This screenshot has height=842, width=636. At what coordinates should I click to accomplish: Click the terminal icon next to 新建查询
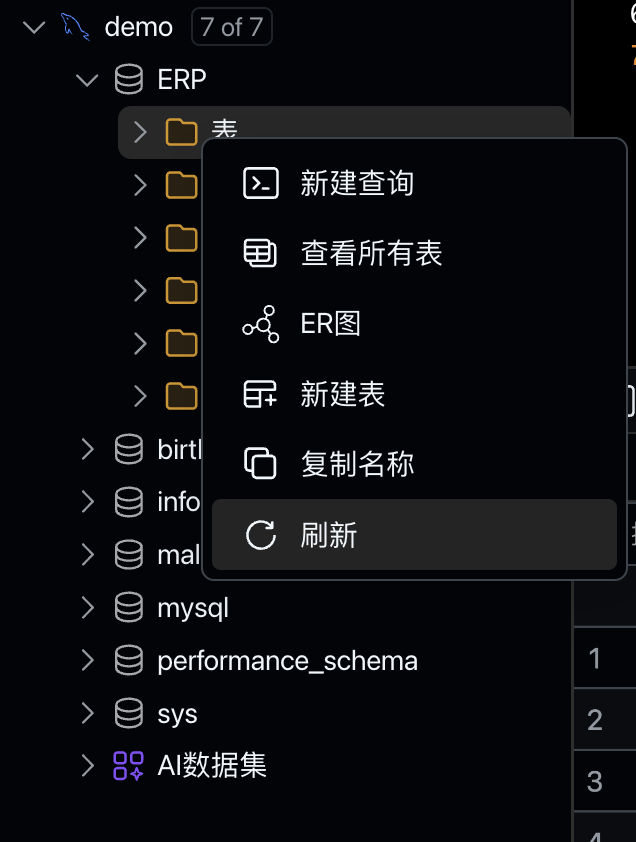coord(259,183)
